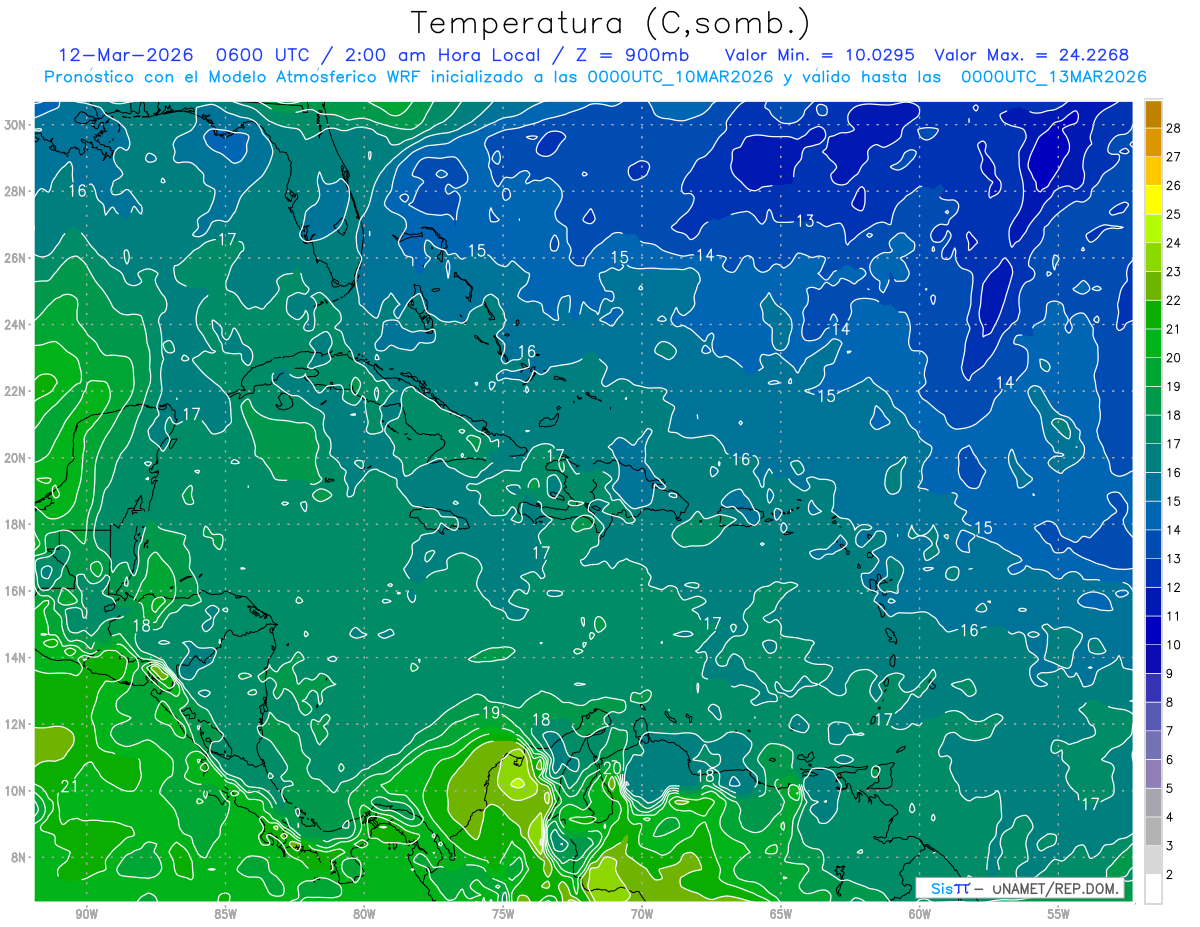Click the '12N' latitude axis label
This screenshot has height=927, width=1200.
[14, 724]
